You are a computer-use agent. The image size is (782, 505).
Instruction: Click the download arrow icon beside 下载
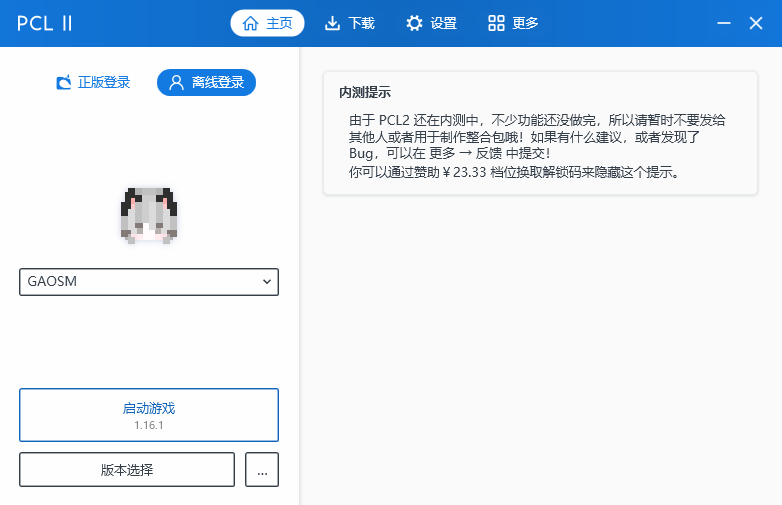pyautogui.click(x=333, y=23)
